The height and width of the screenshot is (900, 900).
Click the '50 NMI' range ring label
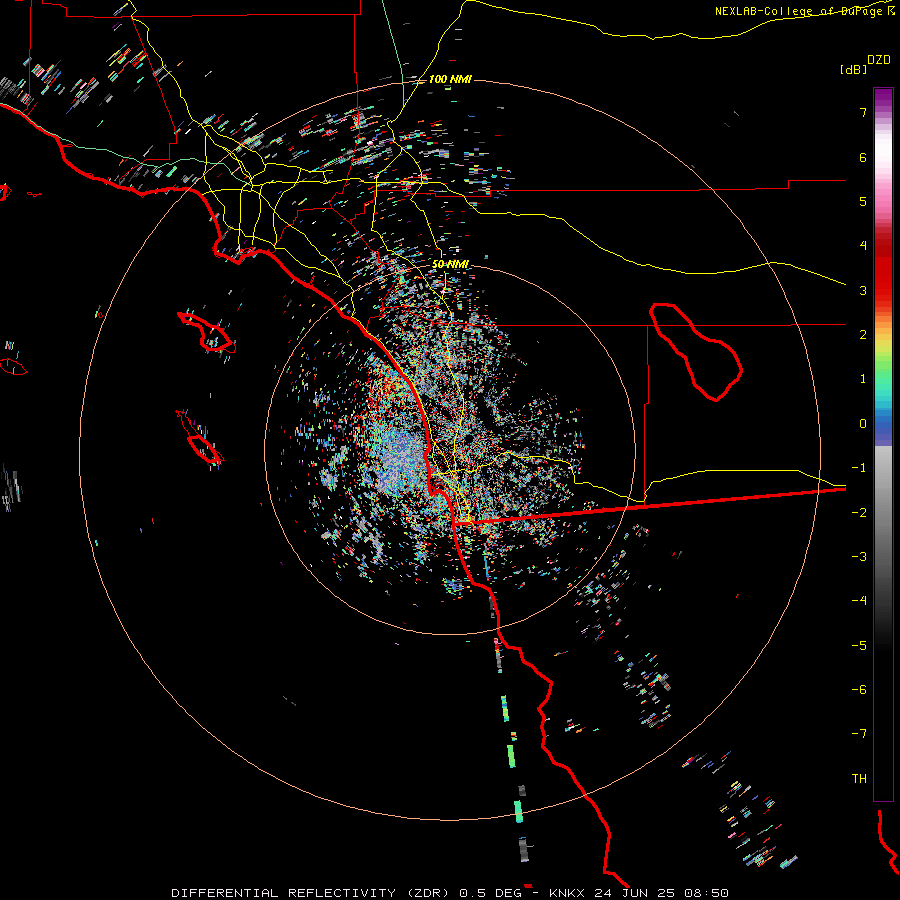tap(450, 264)
